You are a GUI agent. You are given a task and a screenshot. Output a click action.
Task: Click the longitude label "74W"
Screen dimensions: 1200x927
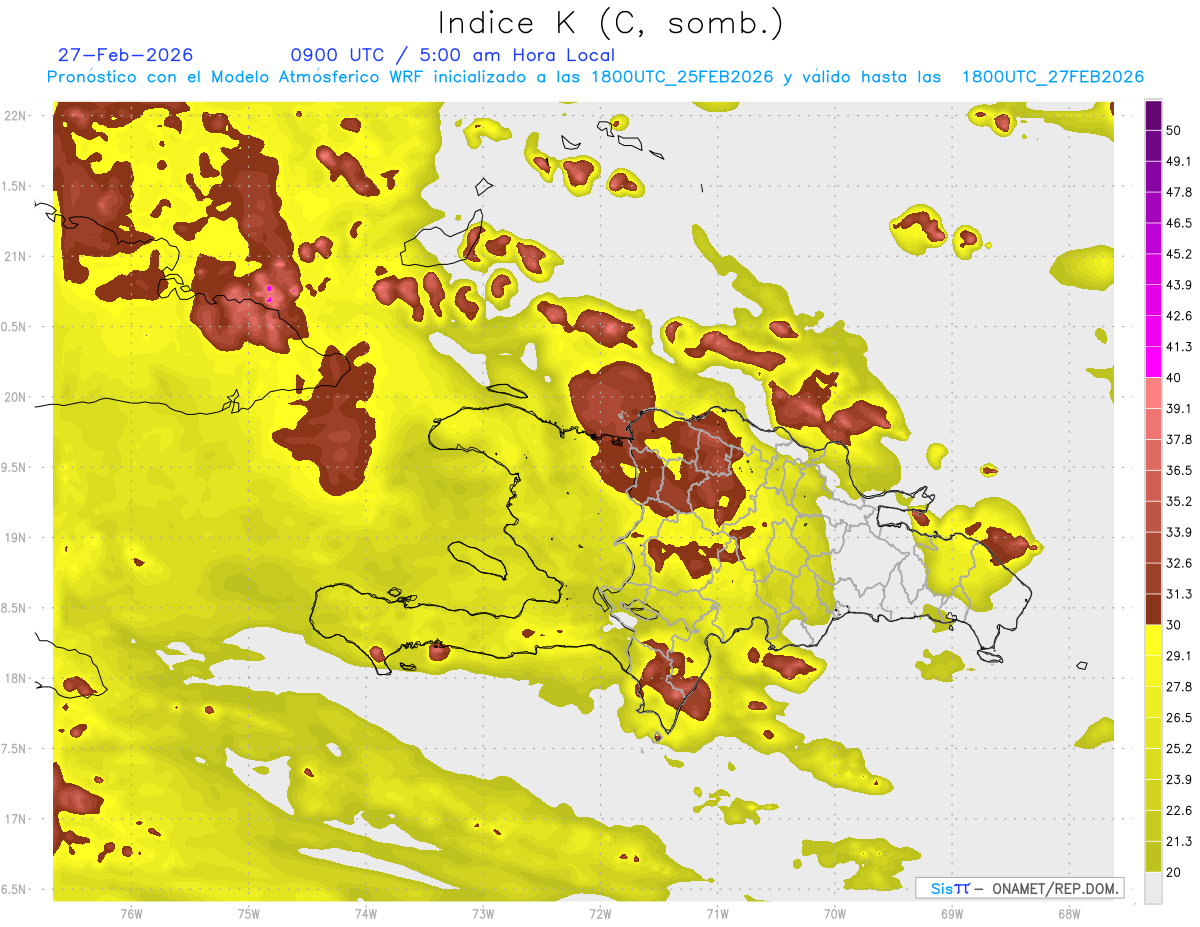[365, 914]
